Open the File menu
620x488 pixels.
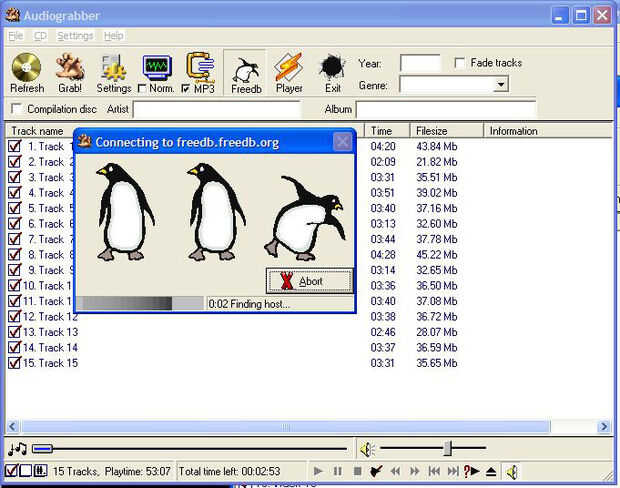point(16,36)
